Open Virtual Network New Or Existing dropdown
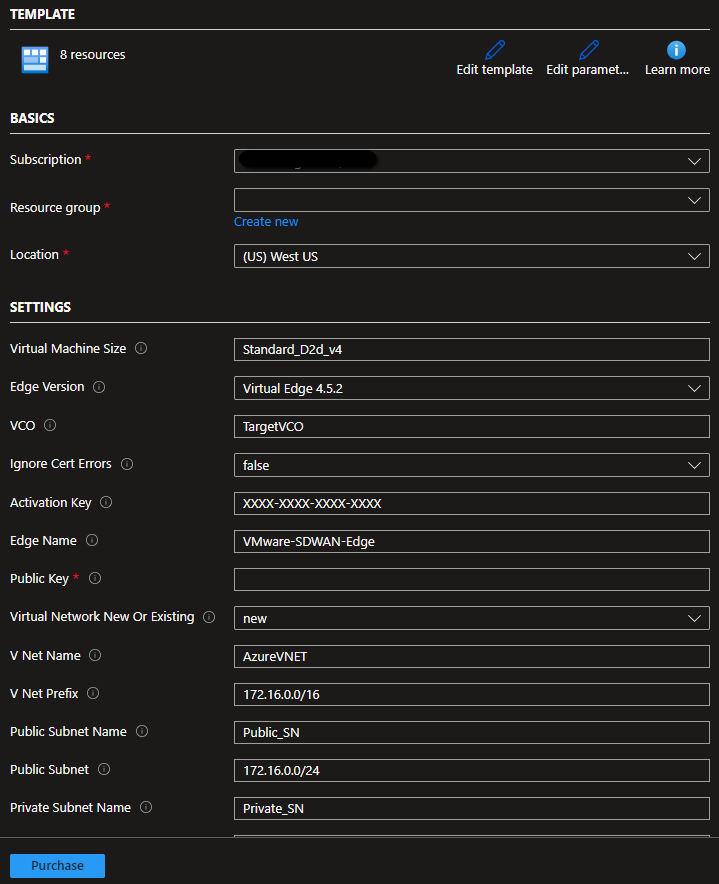This screenshot has height=884, width=719. [471, 618]
